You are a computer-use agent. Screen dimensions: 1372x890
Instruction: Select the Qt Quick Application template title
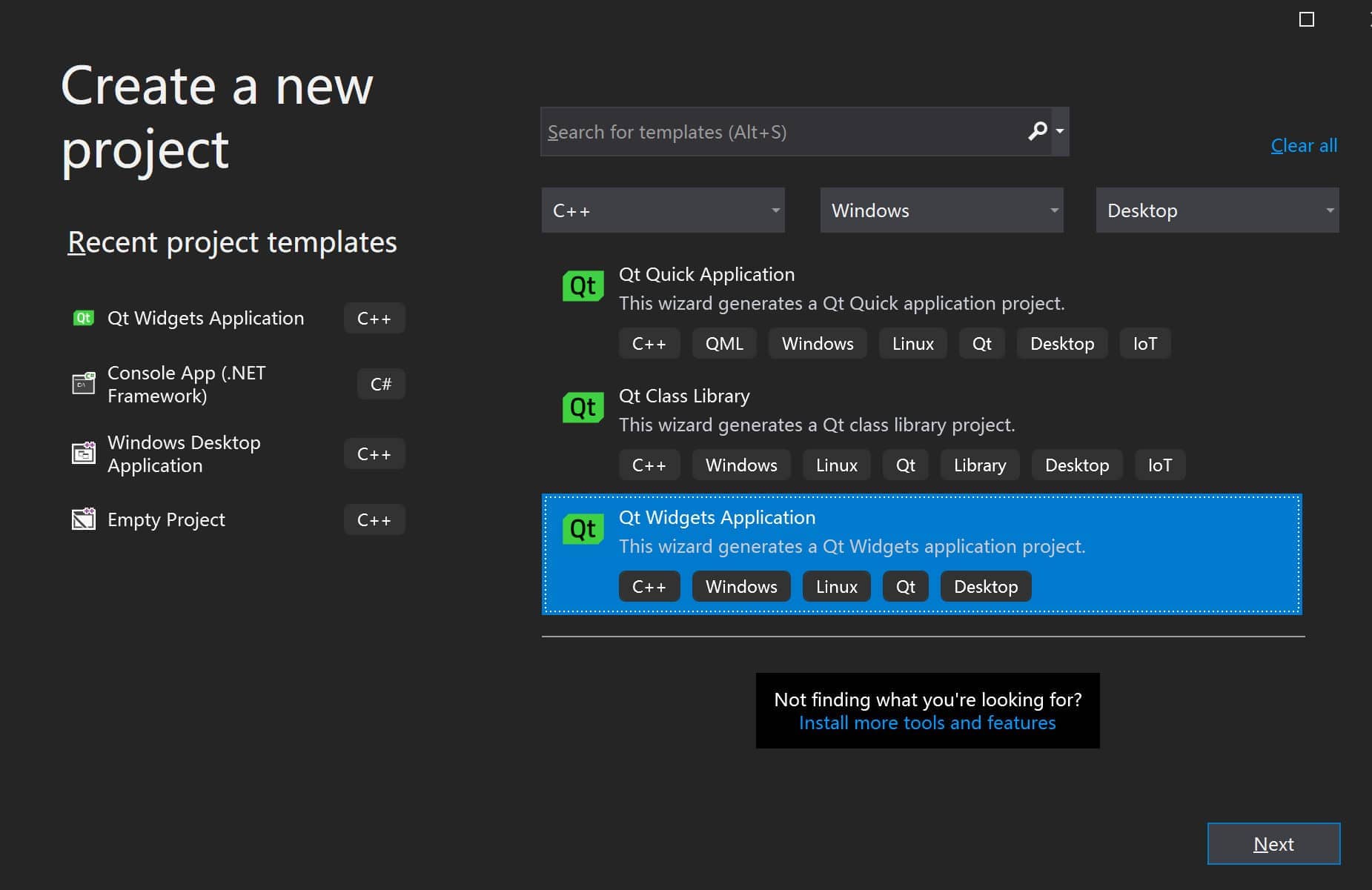coord(706,274)
